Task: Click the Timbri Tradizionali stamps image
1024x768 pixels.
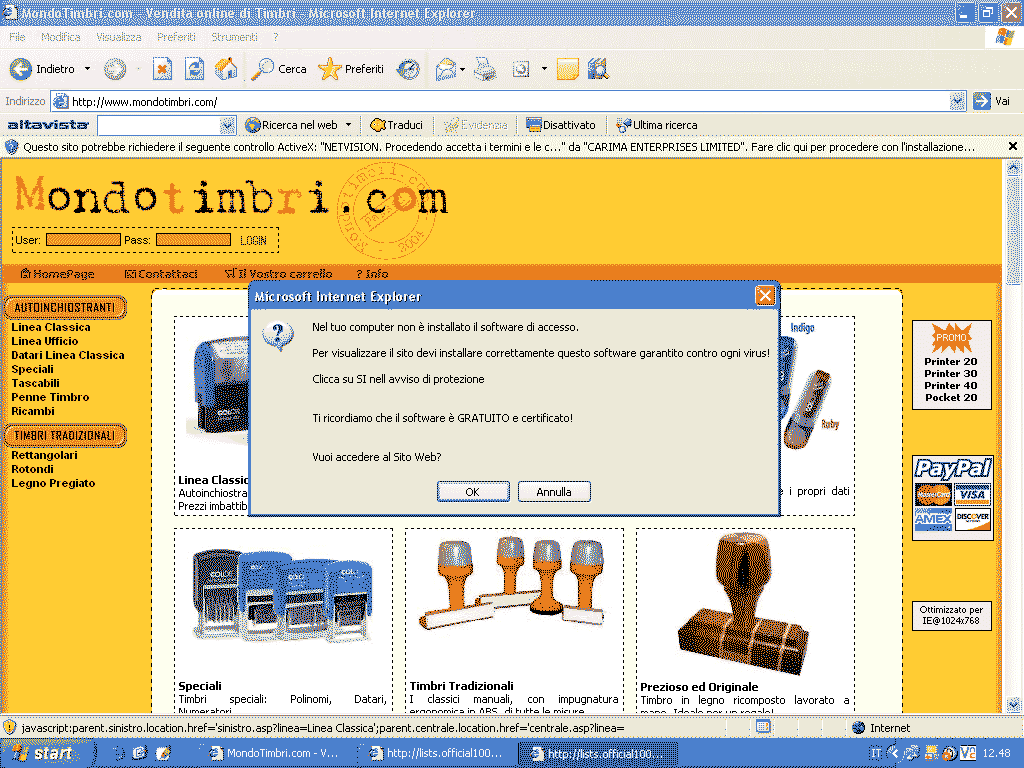Action: pyautogui.click(x=514, y=583)
